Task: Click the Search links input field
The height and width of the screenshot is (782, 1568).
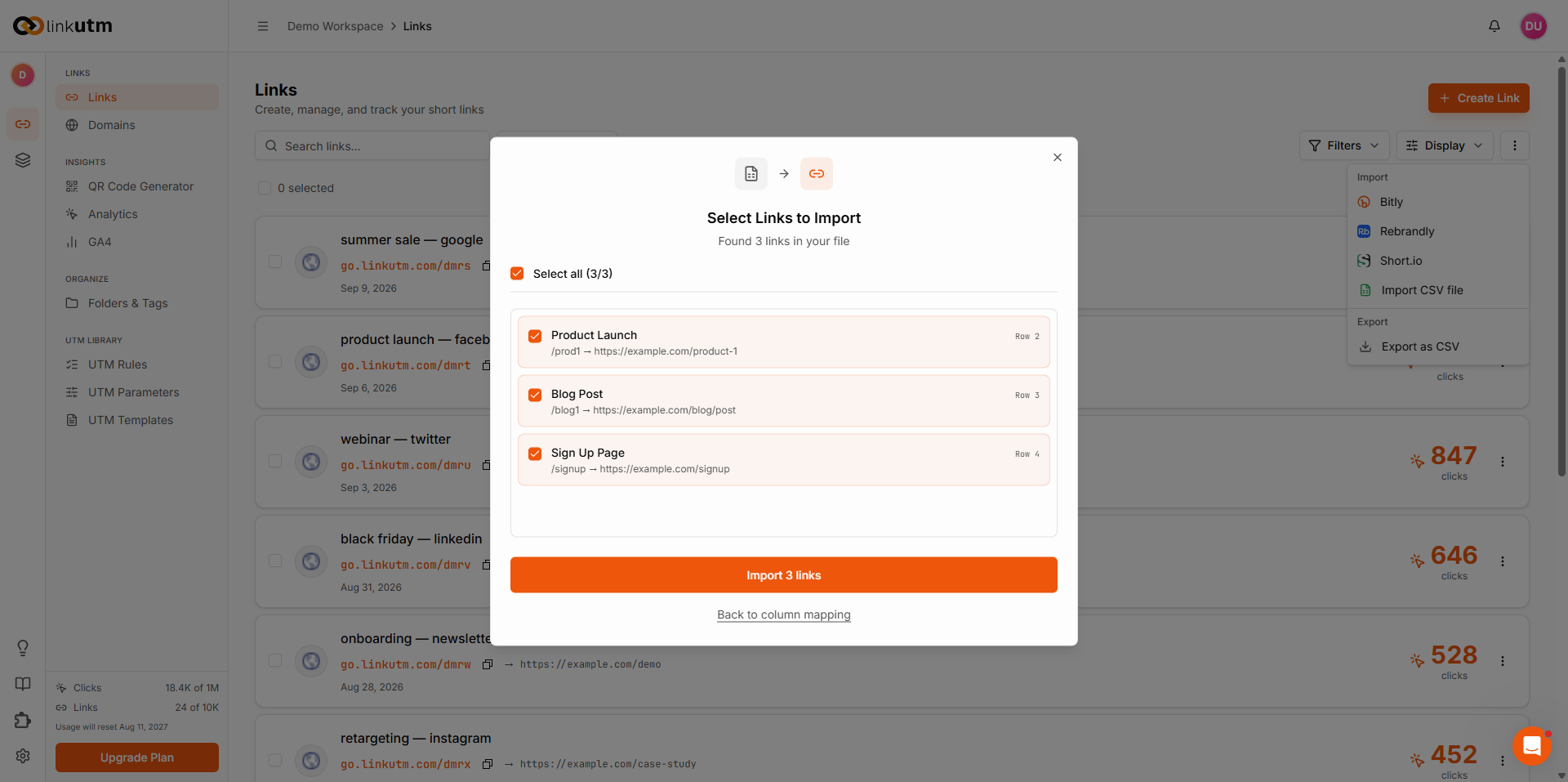Action: (372, 146)
